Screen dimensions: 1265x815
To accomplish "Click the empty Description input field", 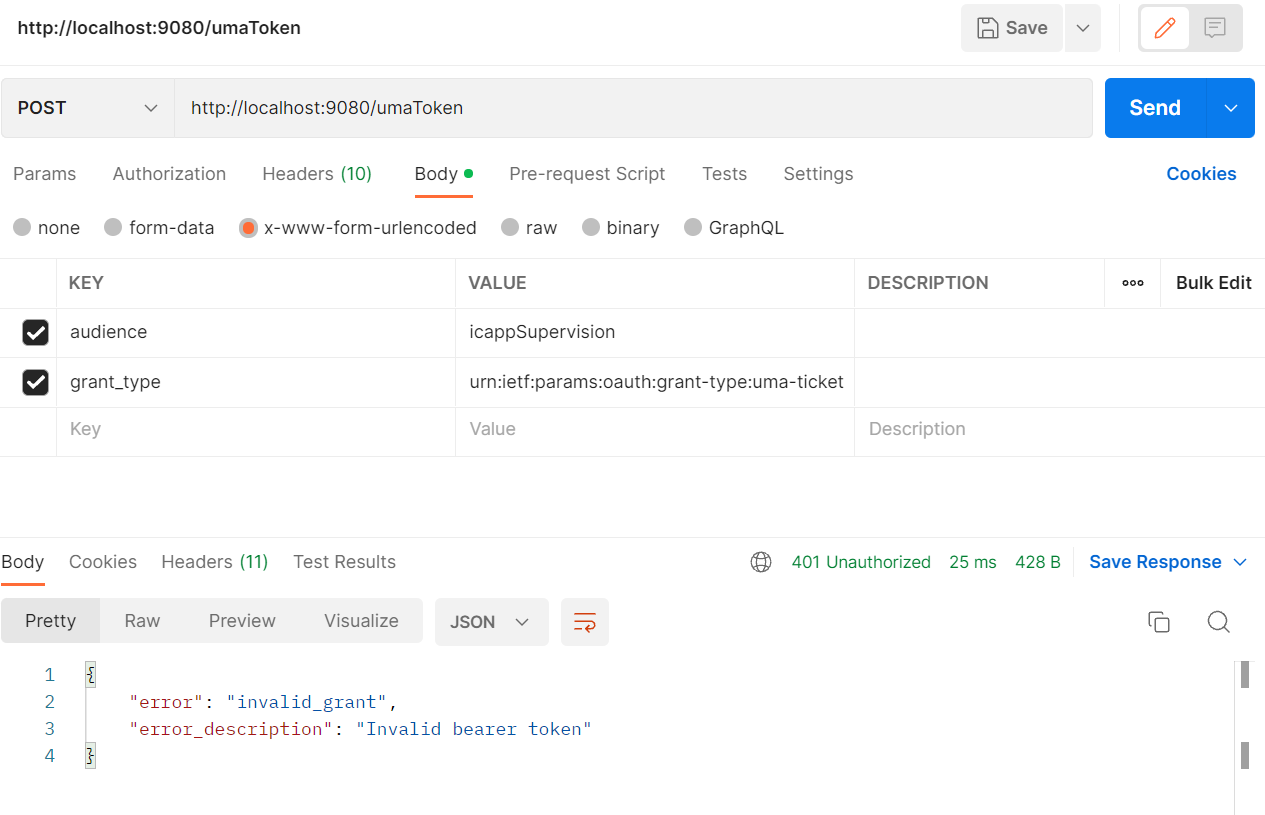I will tap(1059, 431).
